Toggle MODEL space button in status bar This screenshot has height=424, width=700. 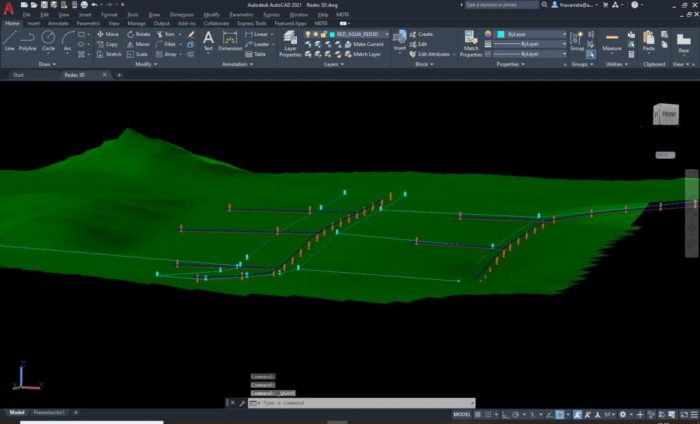tap(461, 413)
